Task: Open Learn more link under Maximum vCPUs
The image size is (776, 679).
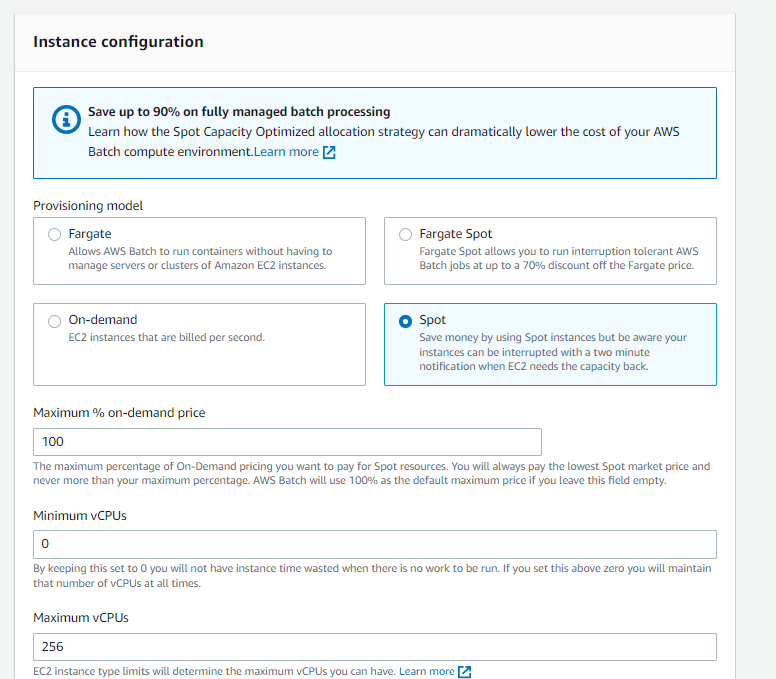Action: 427,672
